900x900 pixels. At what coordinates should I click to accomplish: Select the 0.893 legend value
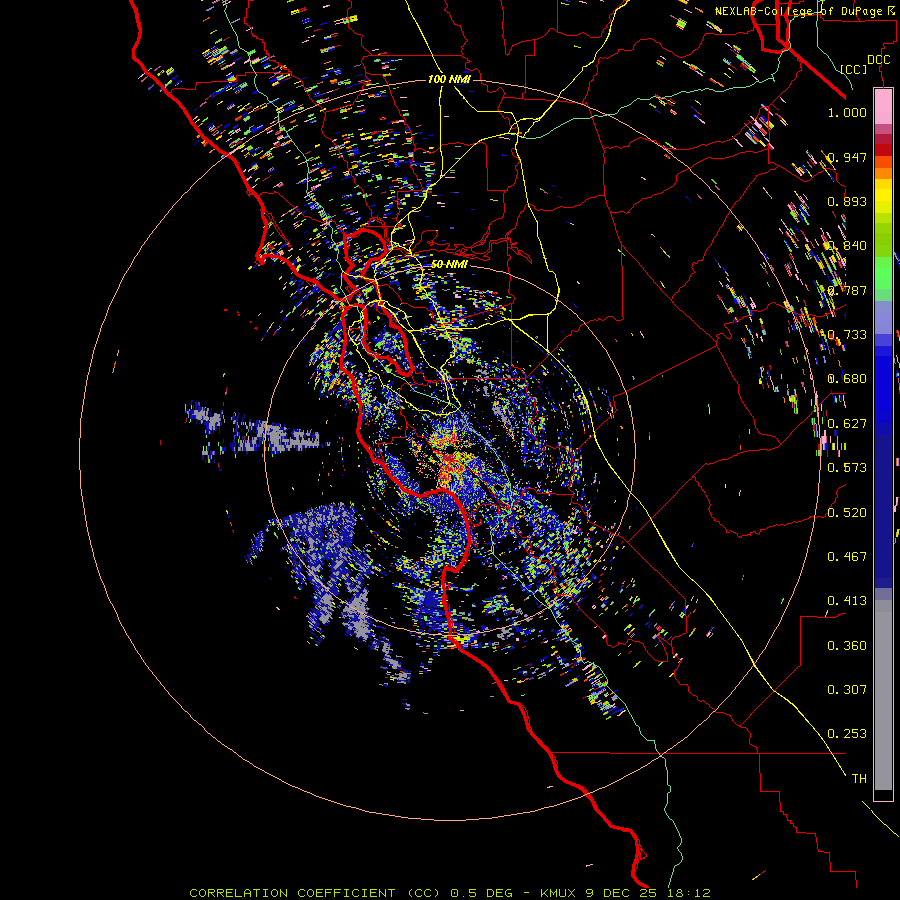[847, 201]
